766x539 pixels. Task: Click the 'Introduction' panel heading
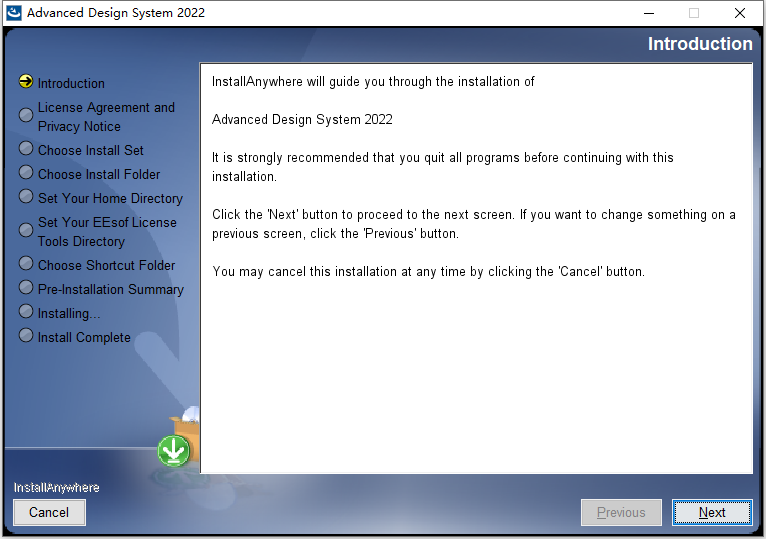pyautogui.click(x=700, y=44)
